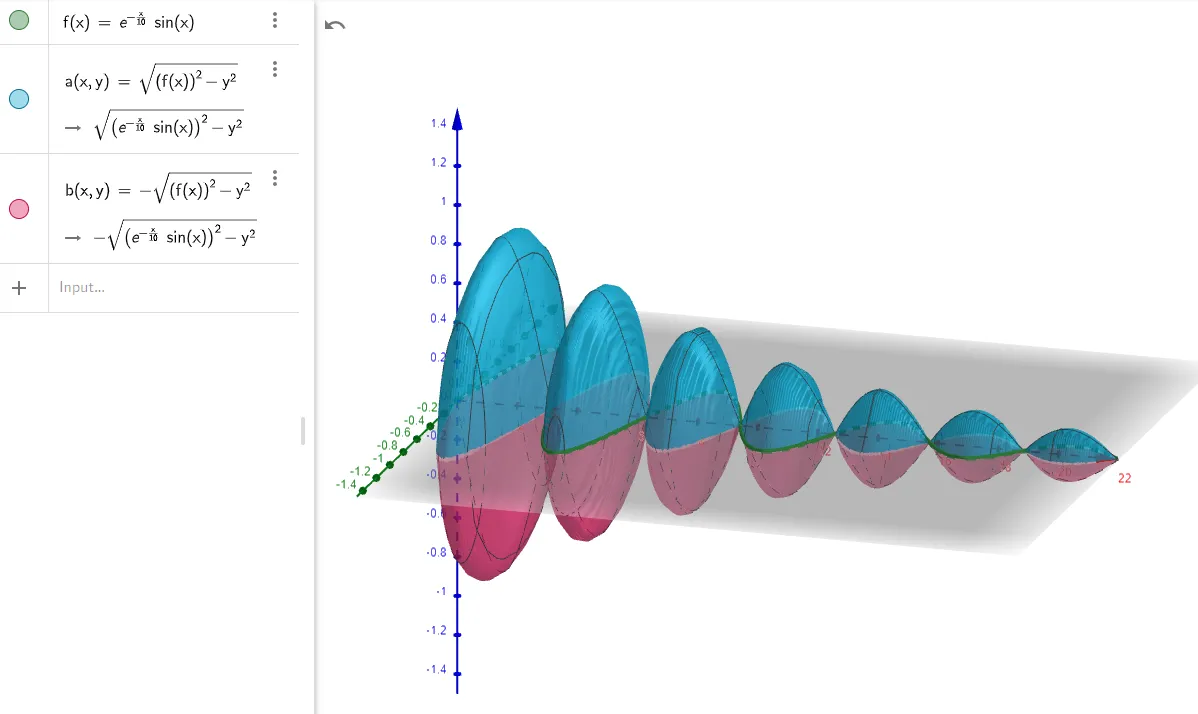Select the b(x,y) definition expression
This screenshot has height=714, width=1198.
point(158,189)
